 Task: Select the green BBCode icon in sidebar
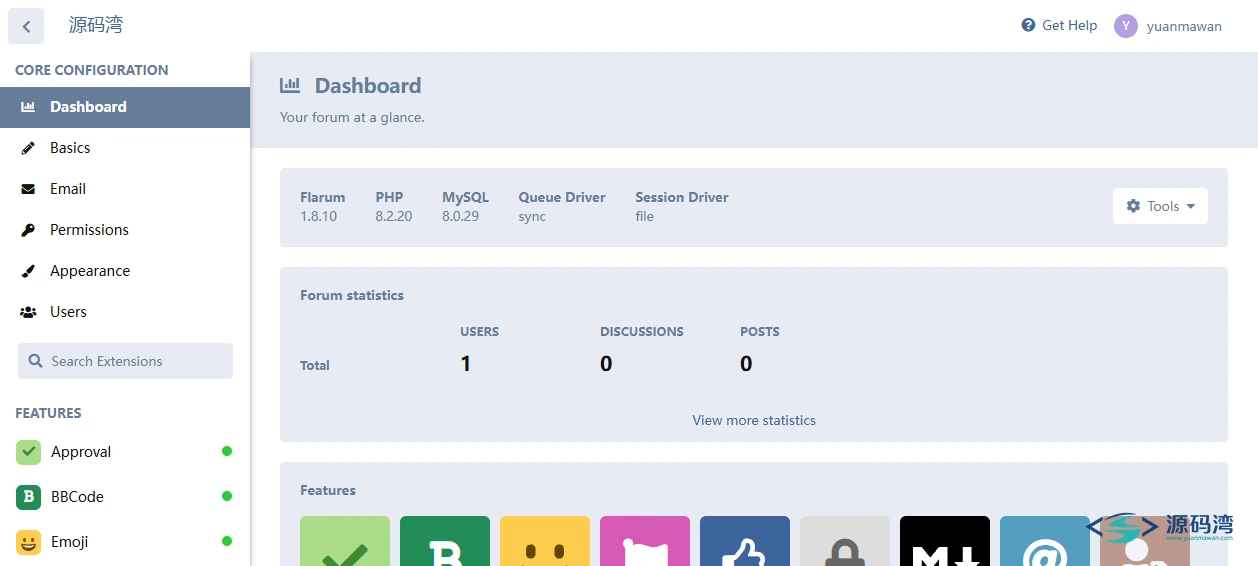[28, 497]
